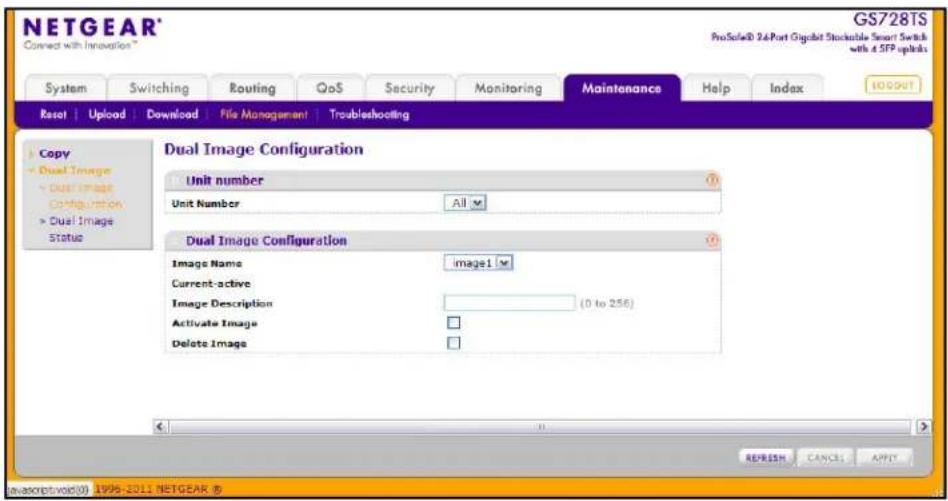The width and height of the screenshot is (948, 501).
Task: Open the Routing tab
Action: tap(252, 88)
